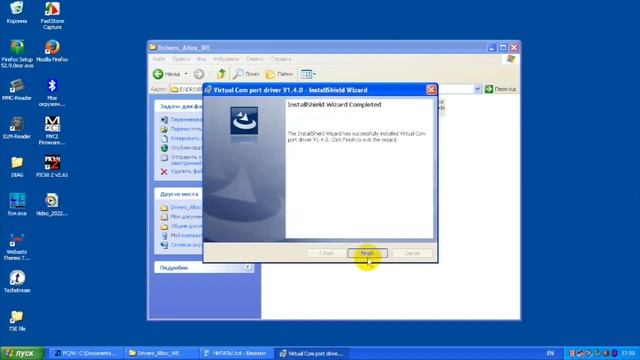Click the disabled Back button in wizard
640x360 pixels.
327,253
